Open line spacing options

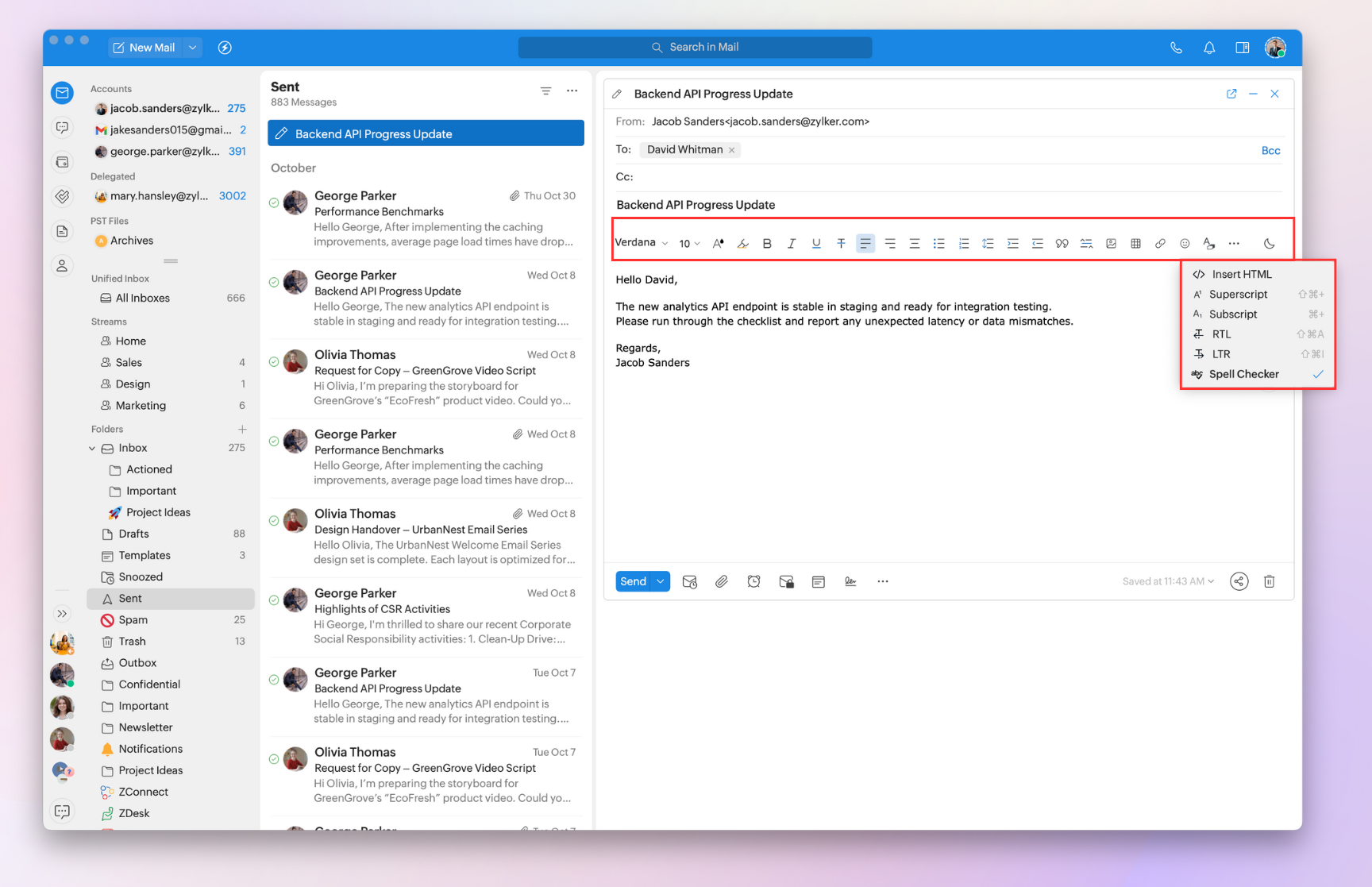pyautogui.click(x=989, y=244)
